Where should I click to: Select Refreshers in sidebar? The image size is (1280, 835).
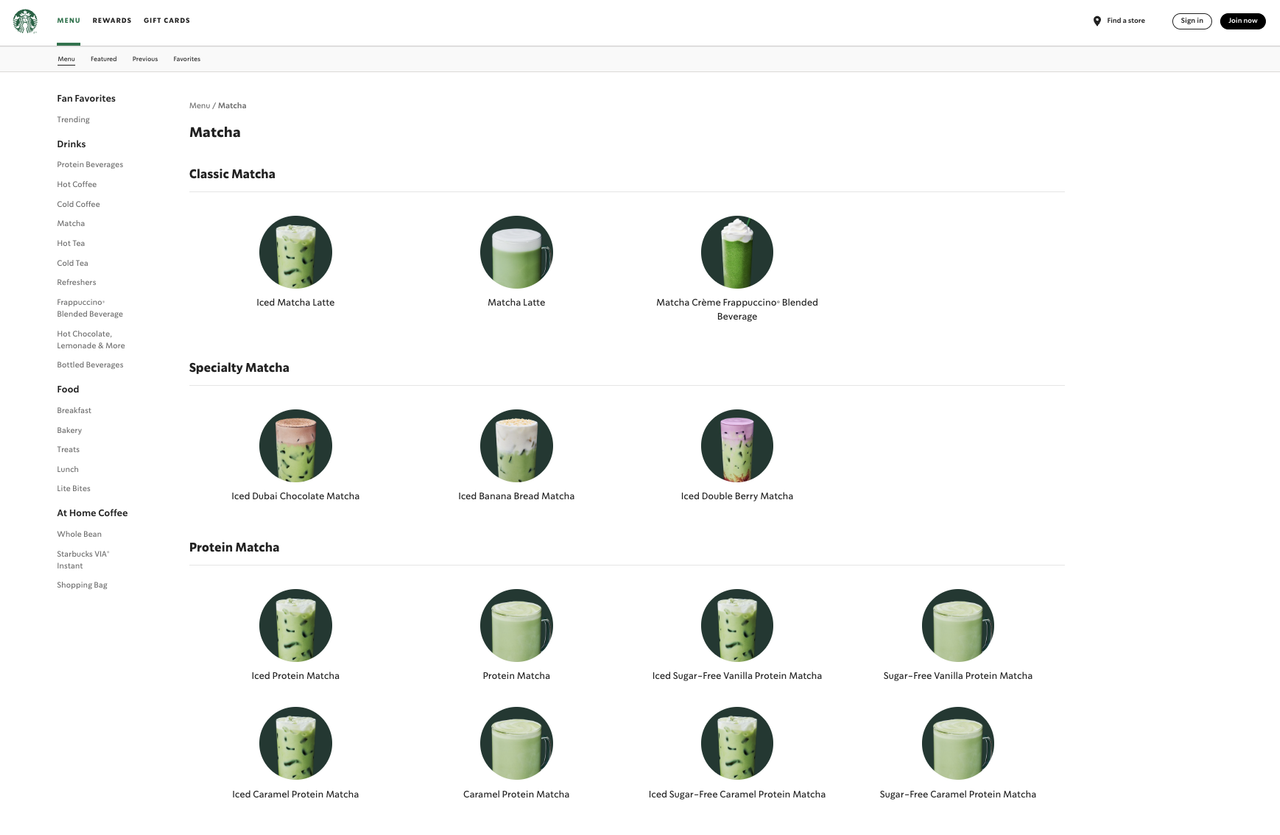click(76, 283)
